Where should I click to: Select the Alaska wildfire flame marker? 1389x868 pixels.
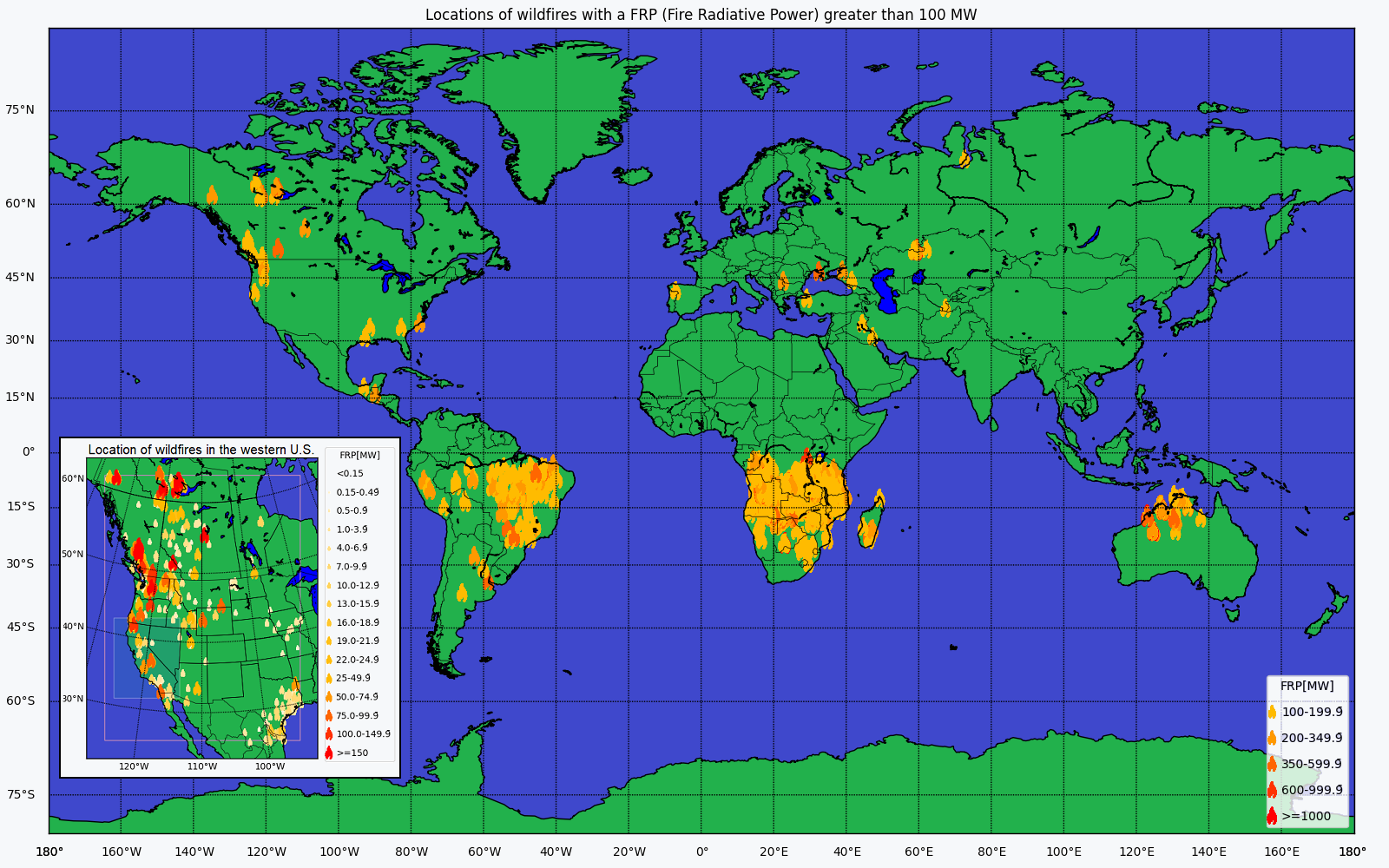pyautogui.click(x=212, y=194)
